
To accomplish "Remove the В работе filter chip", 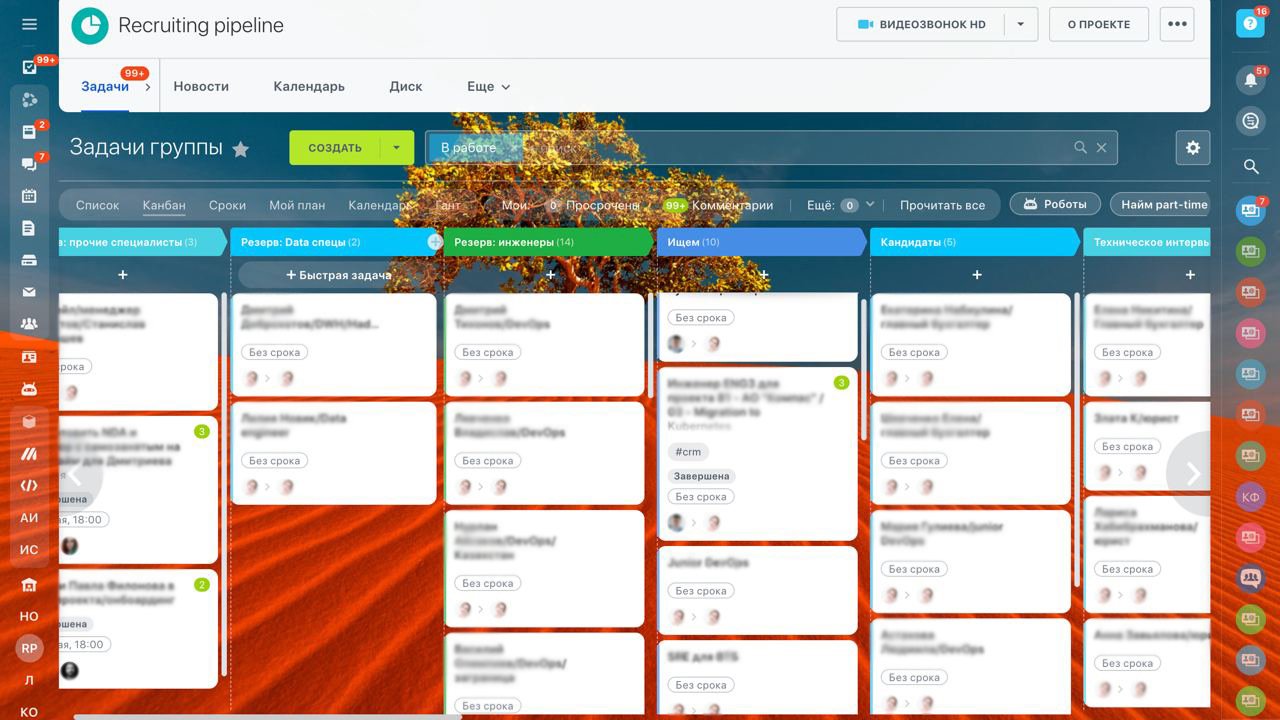I will click(513, 148).
